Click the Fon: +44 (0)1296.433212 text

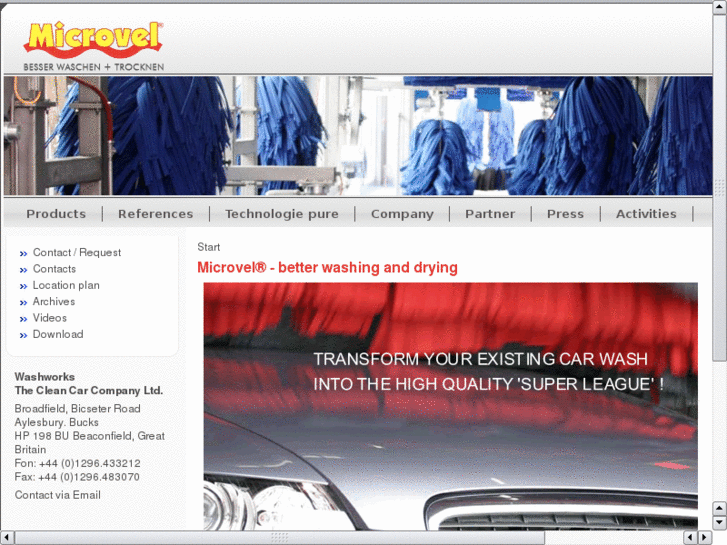tap(77, 463)
